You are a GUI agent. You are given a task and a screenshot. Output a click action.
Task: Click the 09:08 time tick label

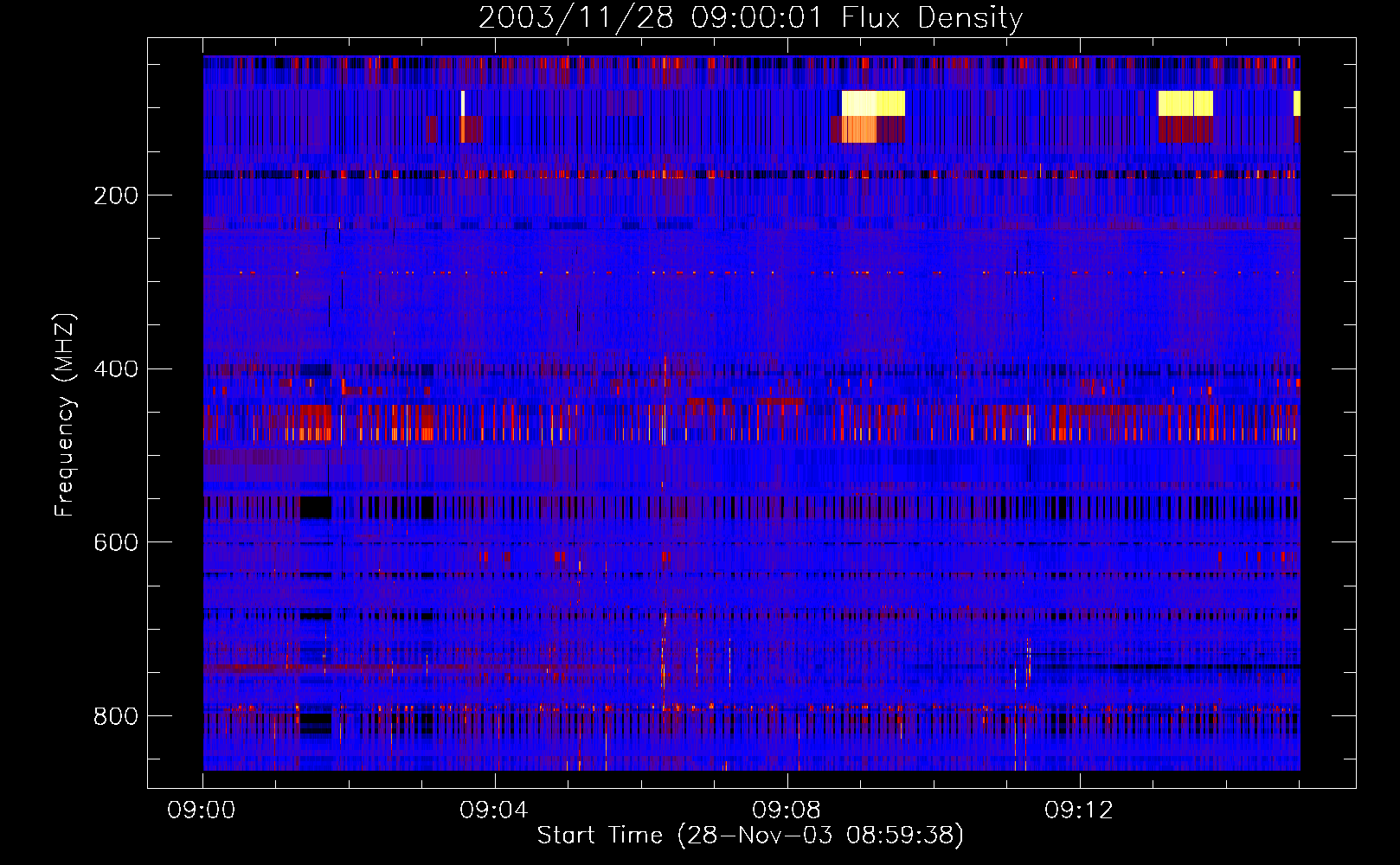(787, 811)
